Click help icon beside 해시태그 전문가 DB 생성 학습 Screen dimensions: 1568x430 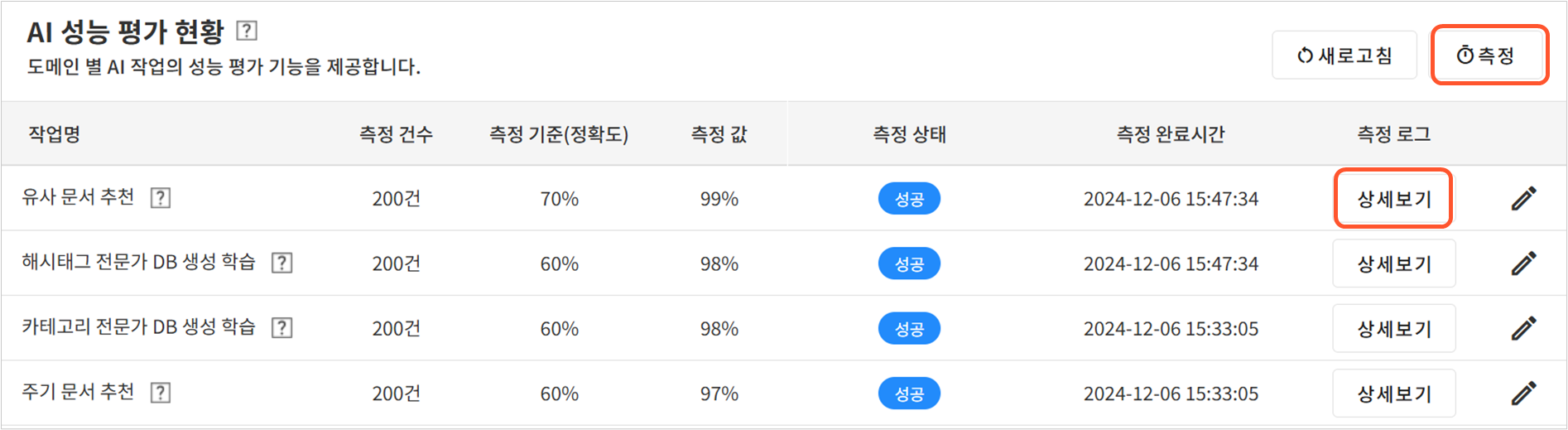[282, 263]
